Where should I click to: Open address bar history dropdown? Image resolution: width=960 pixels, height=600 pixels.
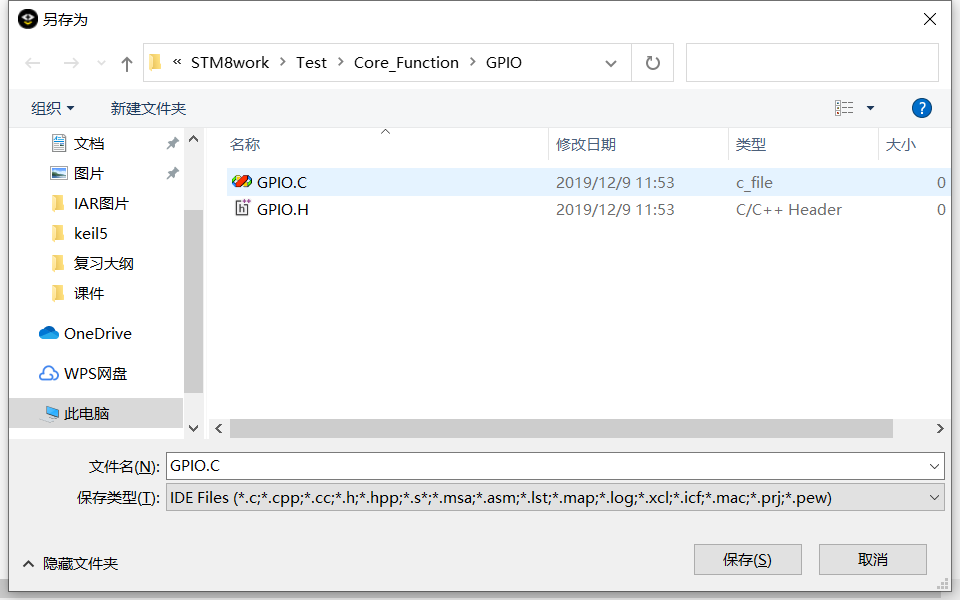point(610,63)
